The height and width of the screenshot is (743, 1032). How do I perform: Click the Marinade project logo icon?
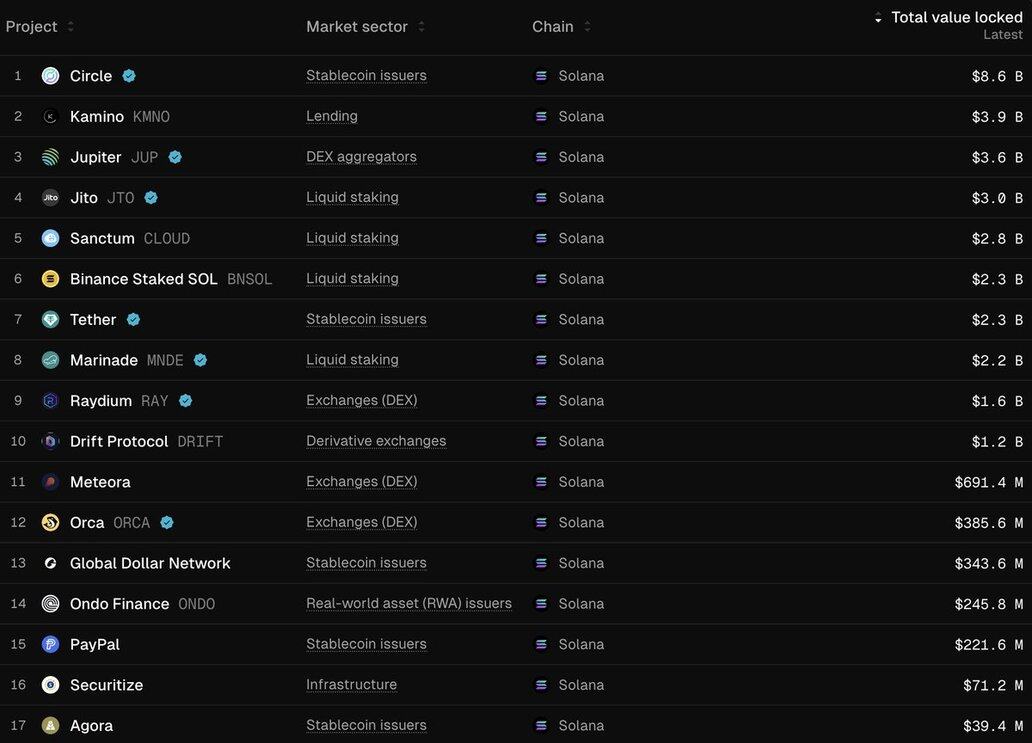coord(51,360)
